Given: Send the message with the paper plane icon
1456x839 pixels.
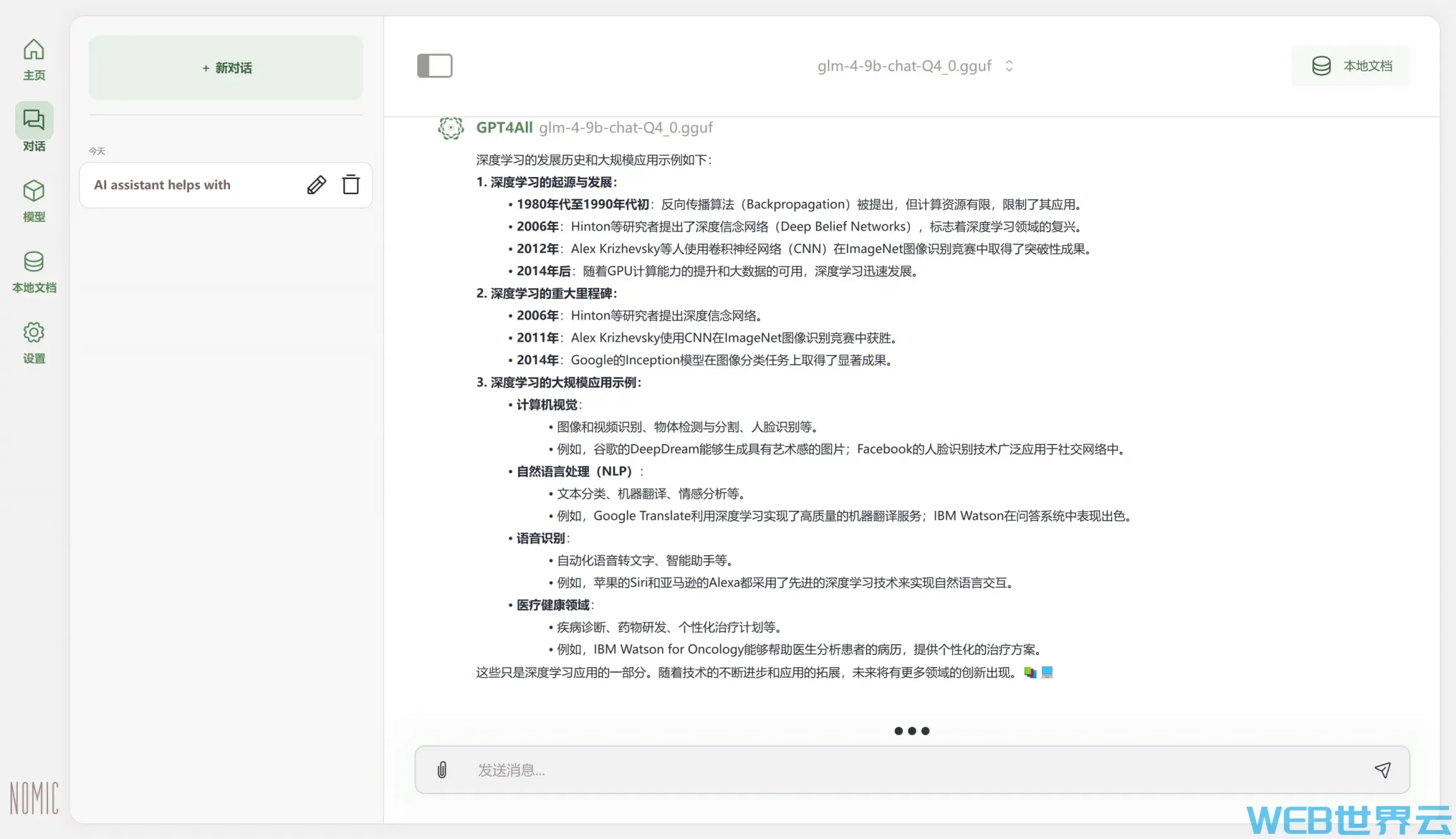Looking at the screenshot, I should 1382,769.
